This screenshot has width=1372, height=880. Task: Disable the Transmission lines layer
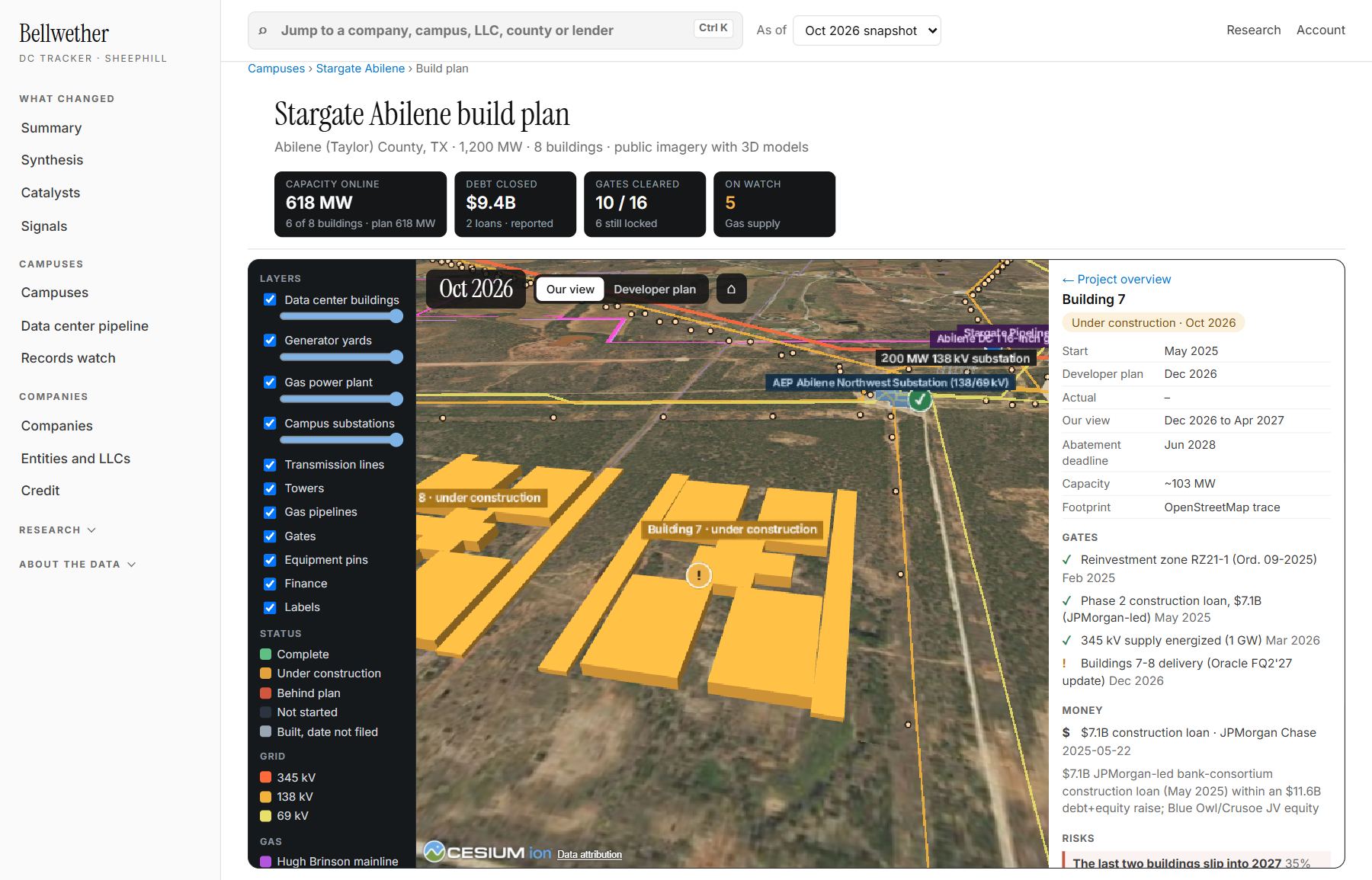[270, 465]
